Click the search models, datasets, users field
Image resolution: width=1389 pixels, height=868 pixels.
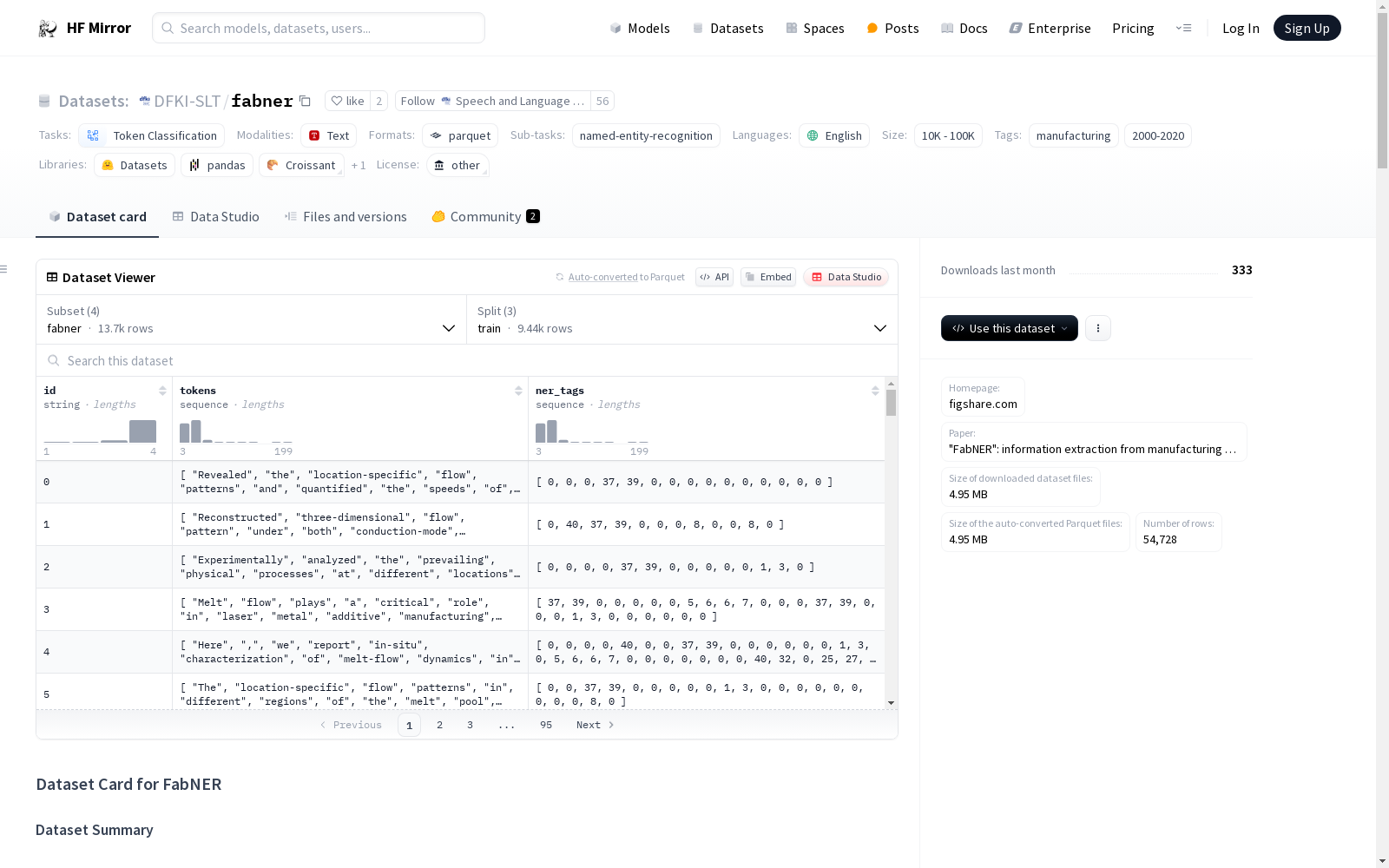(x=319, y=28)
